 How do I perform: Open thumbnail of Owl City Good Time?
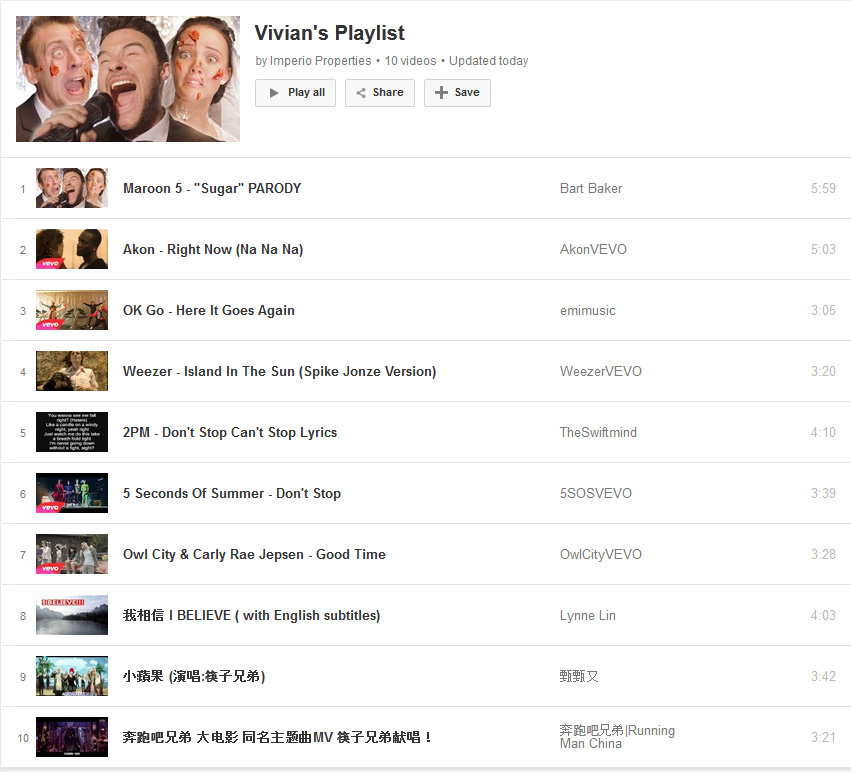[x=72, y=554]
